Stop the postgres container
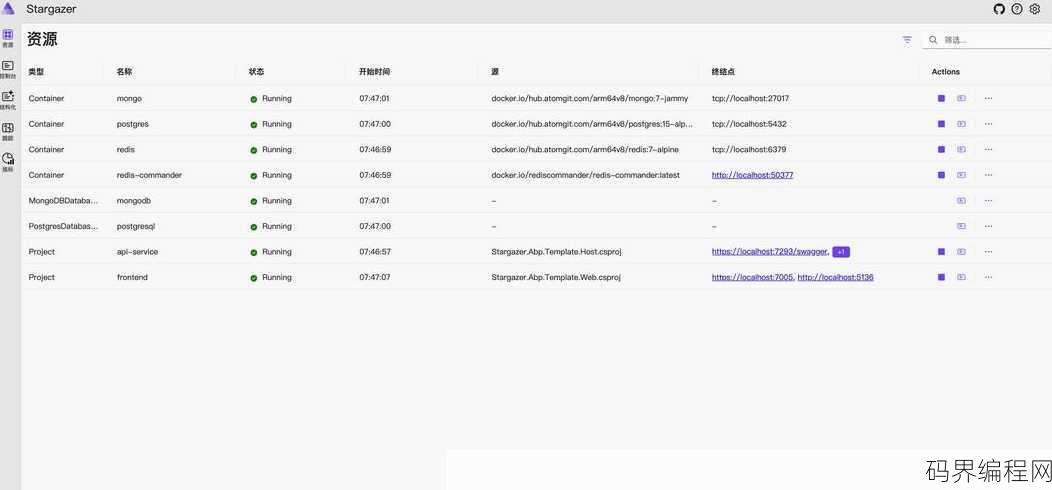The width and height of the screenshot is (1052, 490). point(941,124)
